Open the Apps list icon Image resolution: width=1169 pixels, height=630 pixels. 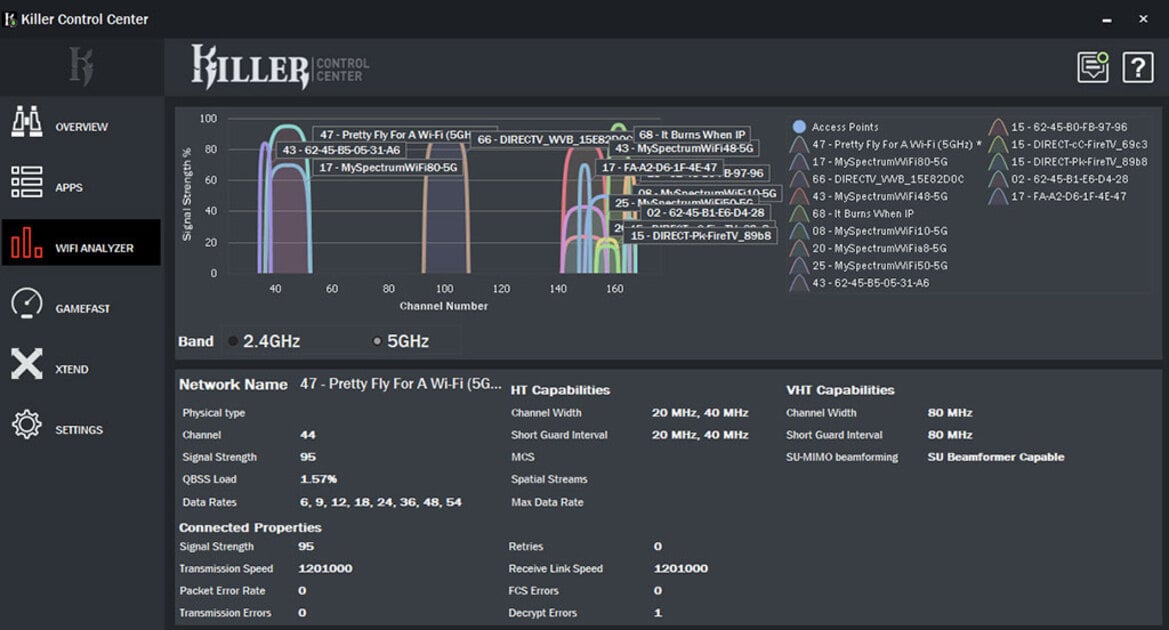(27, 182)
